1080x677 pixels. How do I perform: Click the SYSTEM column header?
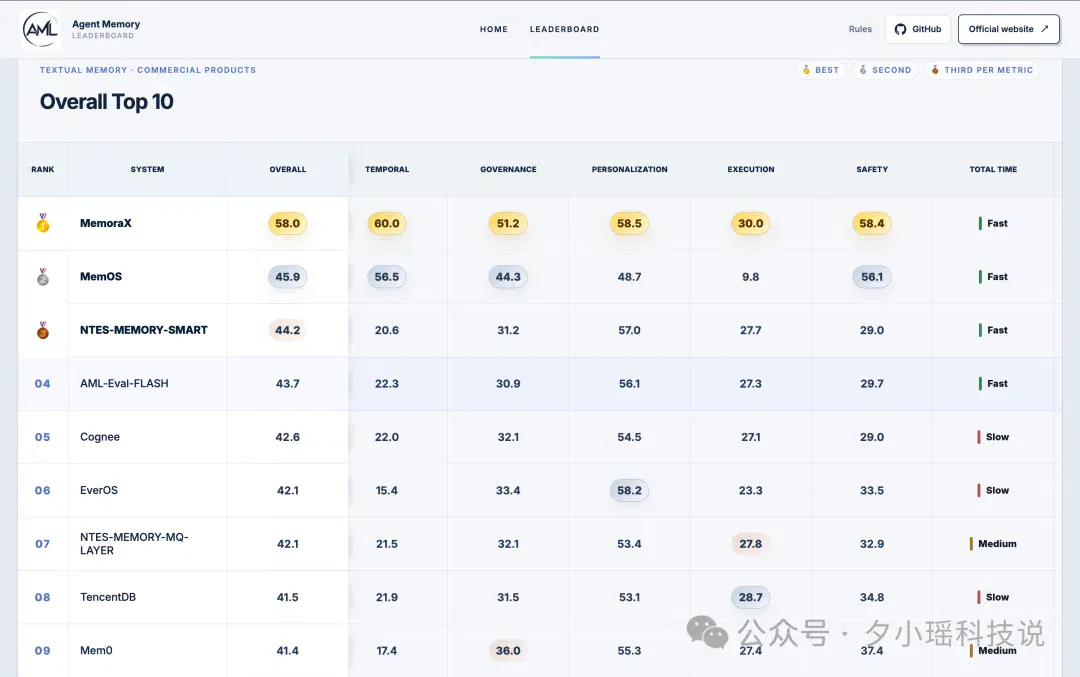tap(147, 169)
